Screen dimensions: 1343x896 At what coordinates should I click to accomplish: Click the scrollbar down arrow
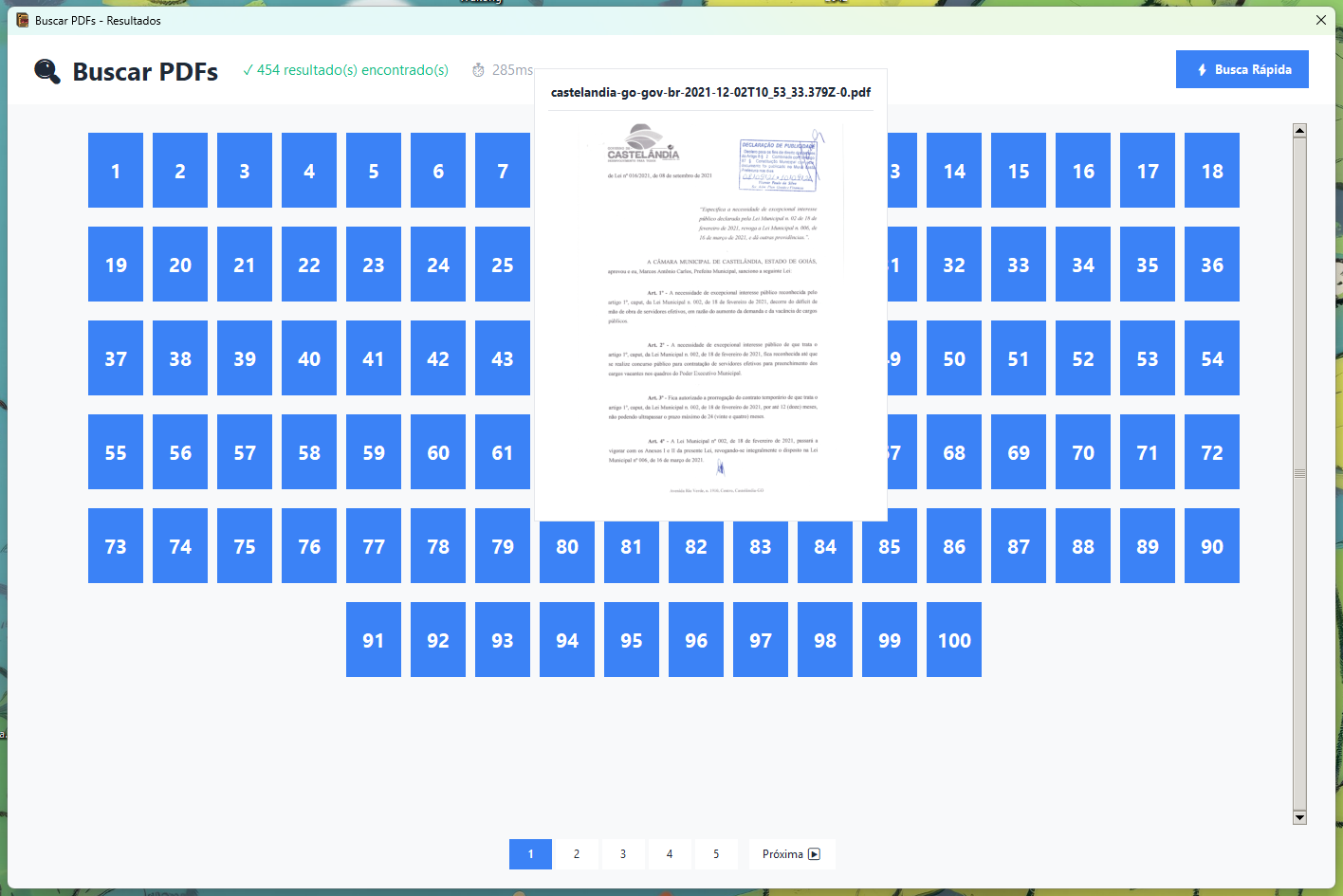pos(1298,816)
